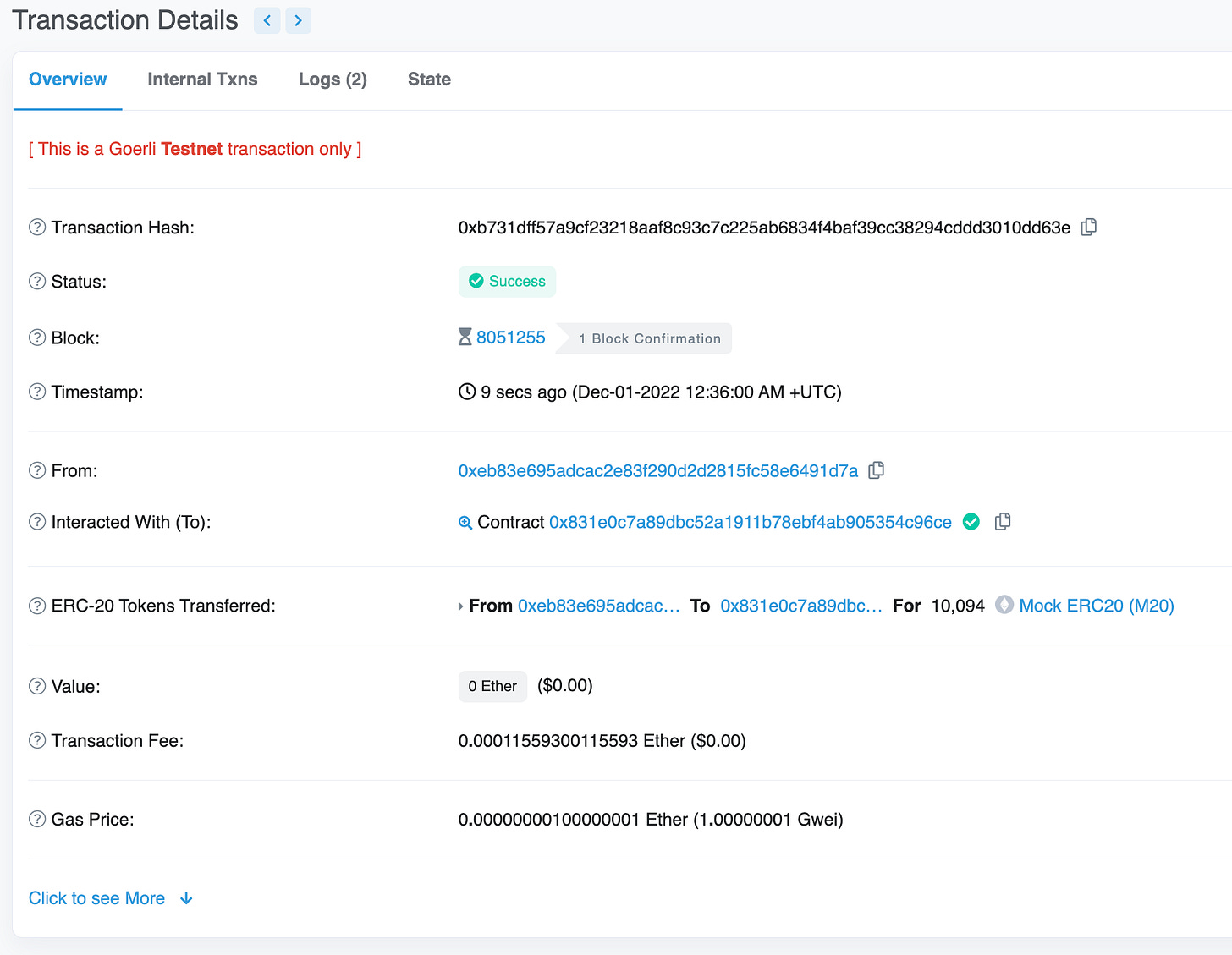Copy the contract address
Screen dimensions: 1232x955
click(x=1003, y=522)
